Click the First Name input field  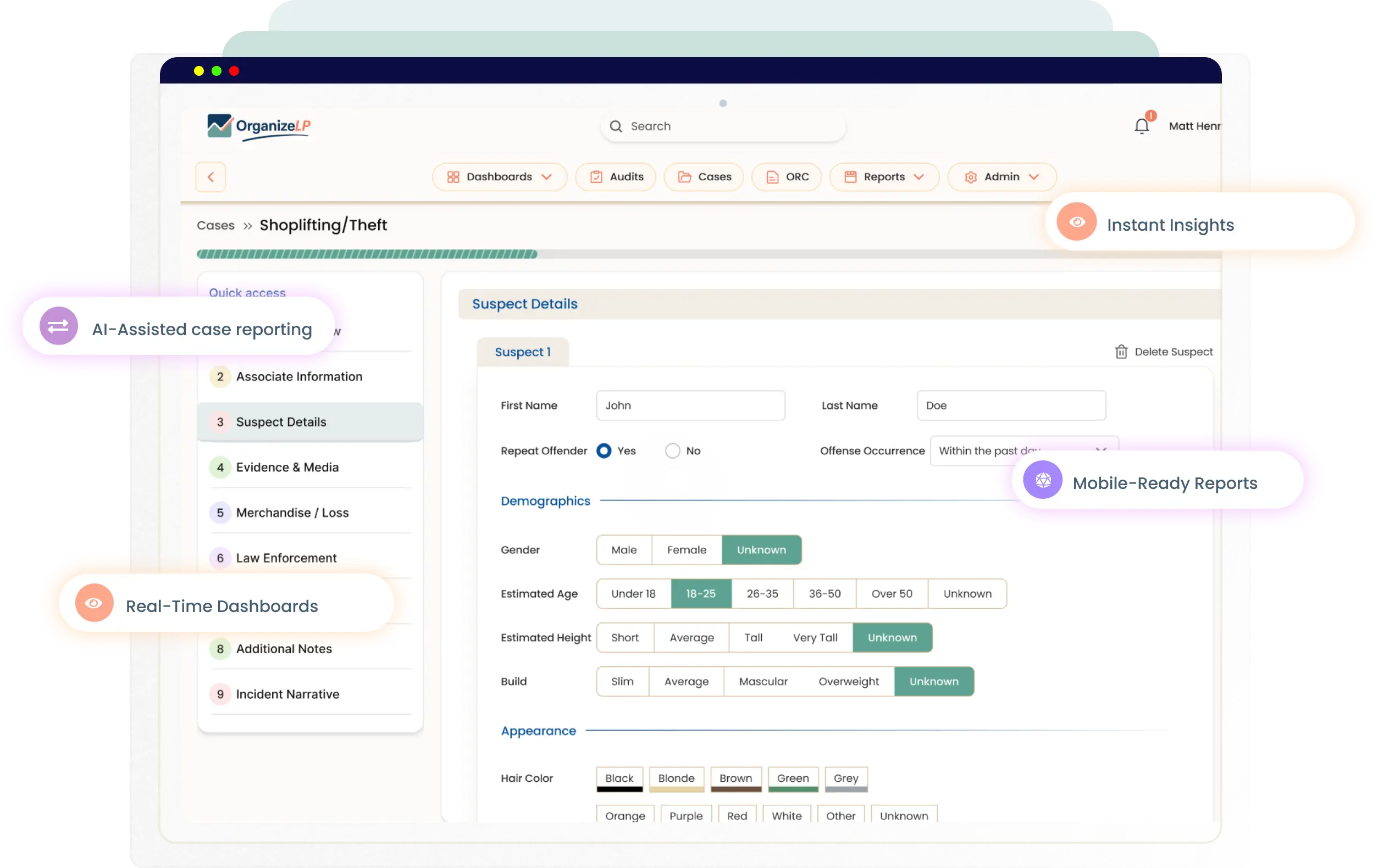pos(690,405)
